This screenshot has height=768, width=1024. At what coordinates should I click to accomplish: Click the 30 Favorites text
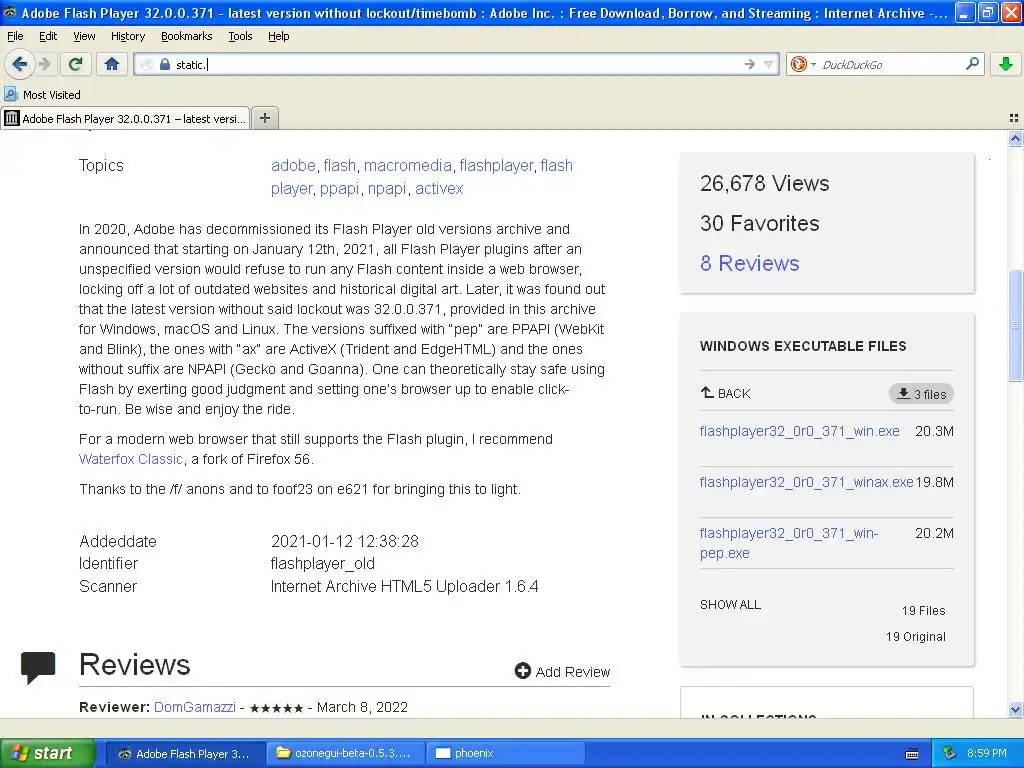coord(760,223)
